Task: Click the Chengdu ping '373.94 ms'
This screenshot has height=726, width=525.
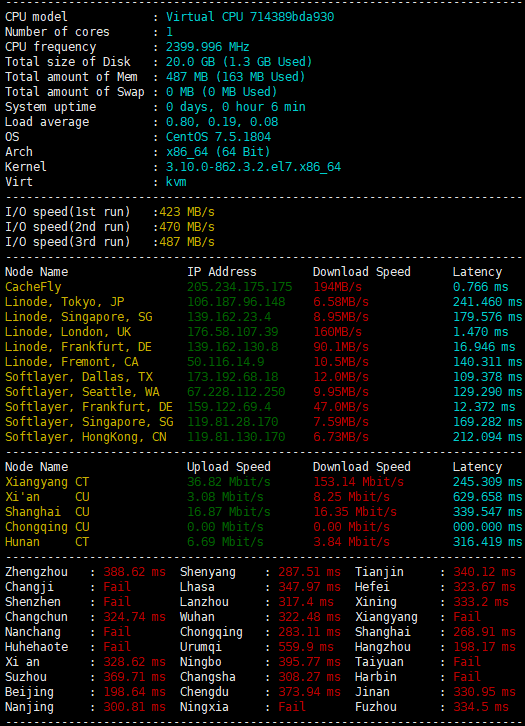Action: pyautogui.click(x=309, y=692)
